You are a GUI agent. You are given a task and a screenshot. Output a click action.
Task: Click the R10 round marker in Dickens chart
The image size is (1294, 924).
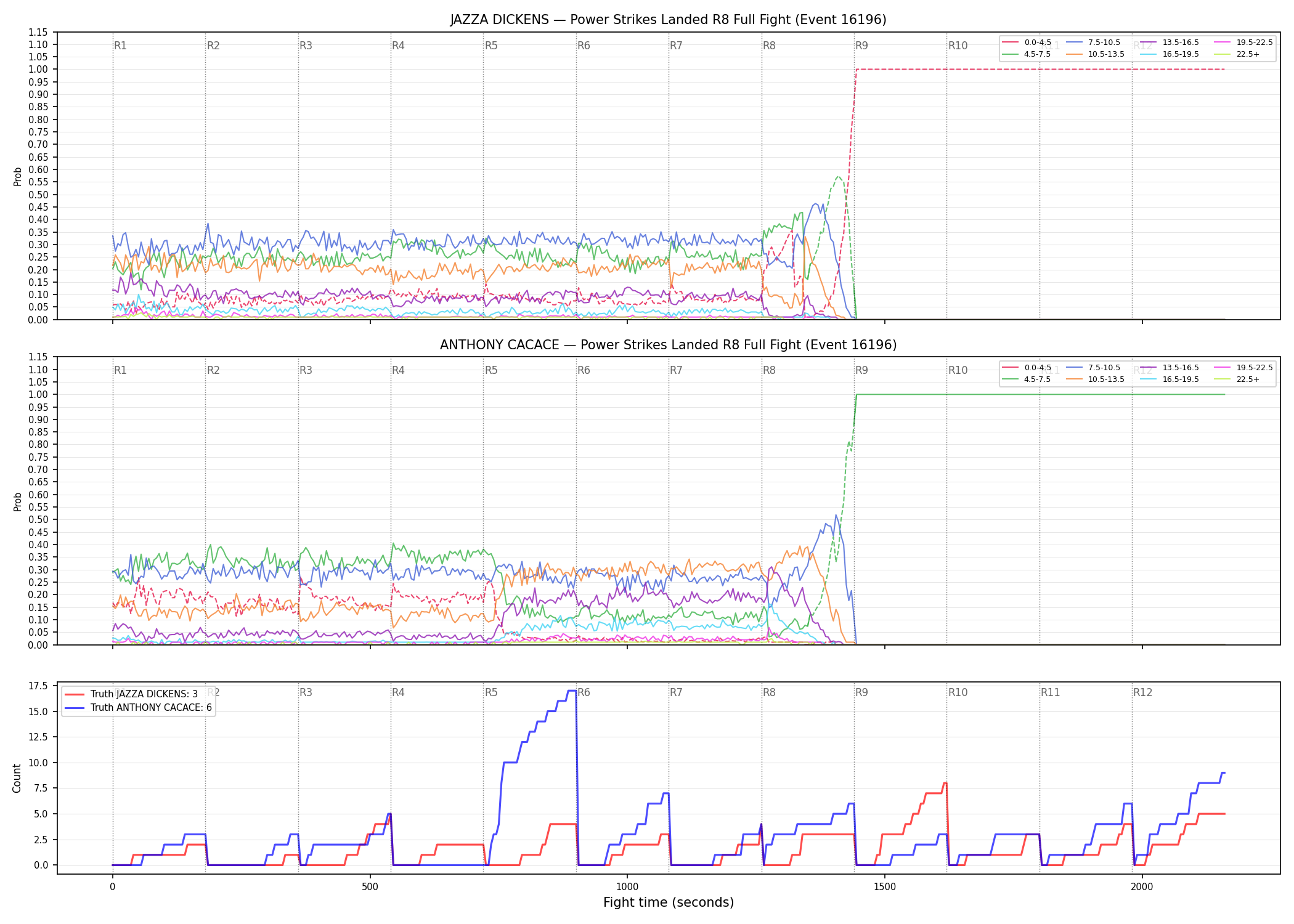[958, 46]
